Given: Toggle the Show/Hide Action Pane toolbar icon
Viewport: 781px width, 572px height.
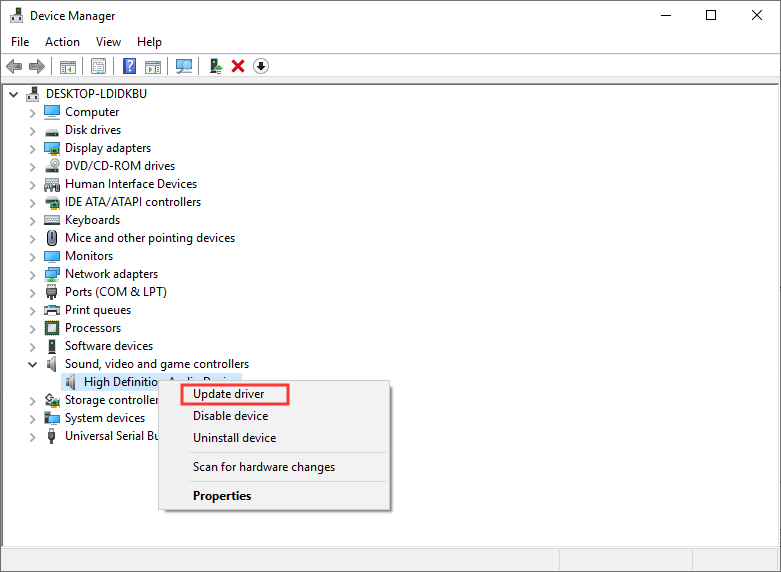Looking at the screenshot, I should [153, 66].
